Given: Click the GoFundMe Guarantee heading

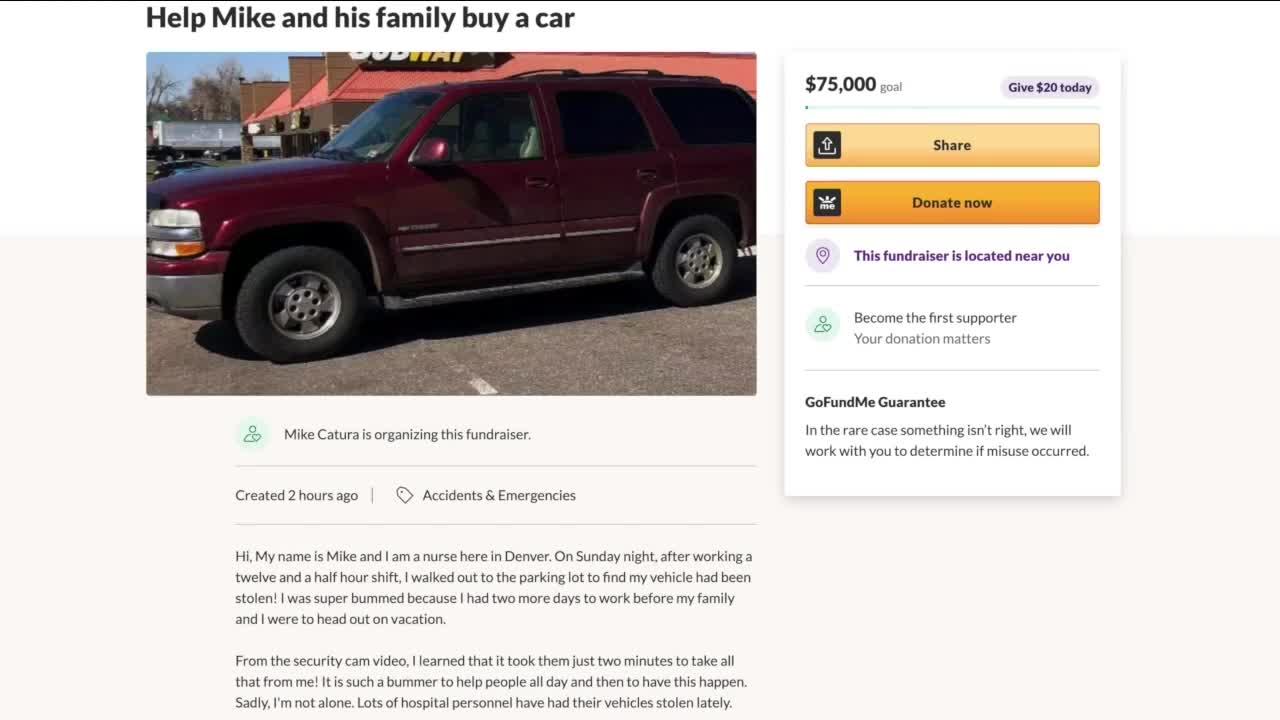Looking at the screenshot, I should tap(875, 402).
